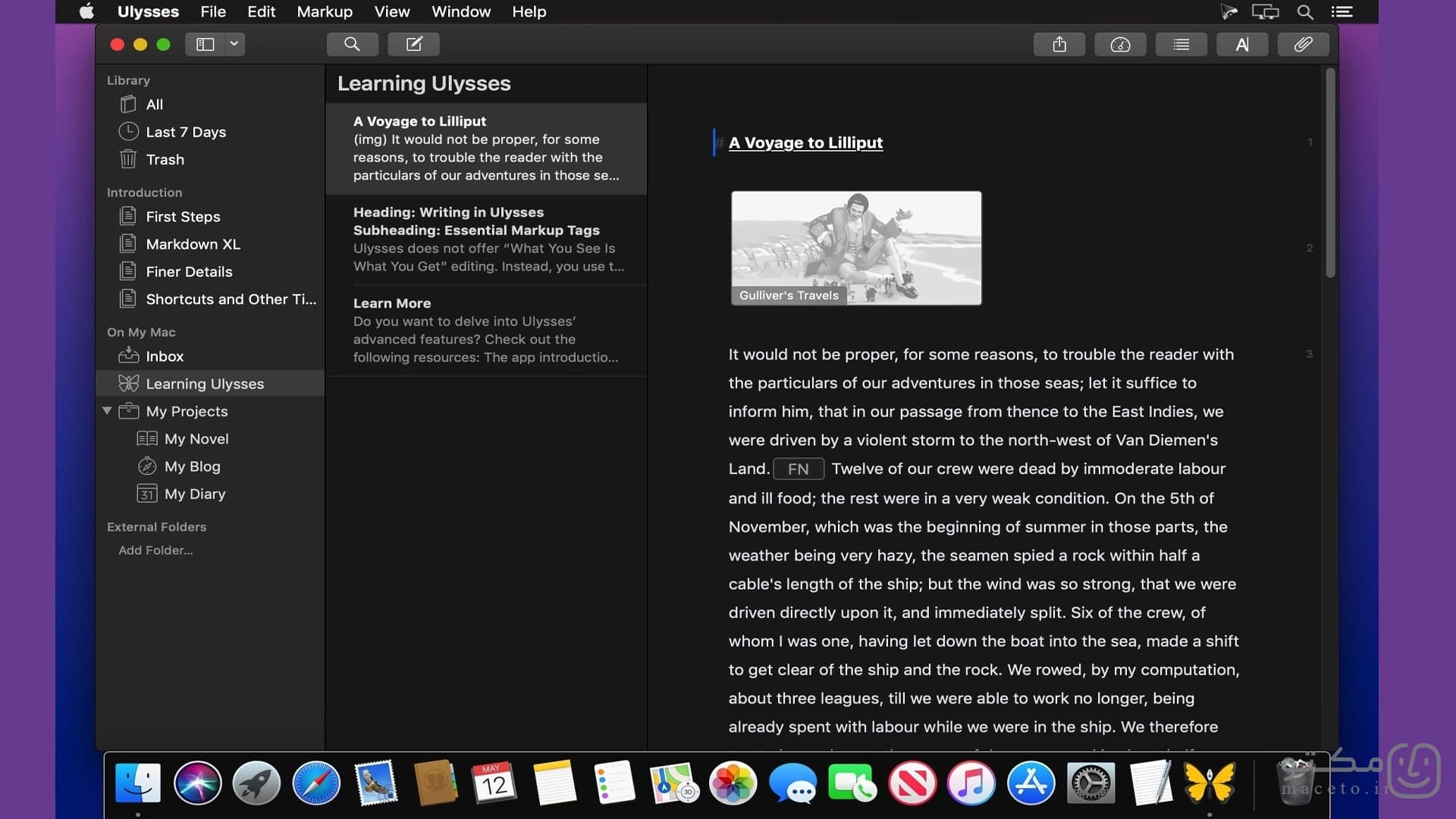Collapse the My Projects disclosure triangle
This screenshot has height=819, width=1456.
[x=107, y=411]
